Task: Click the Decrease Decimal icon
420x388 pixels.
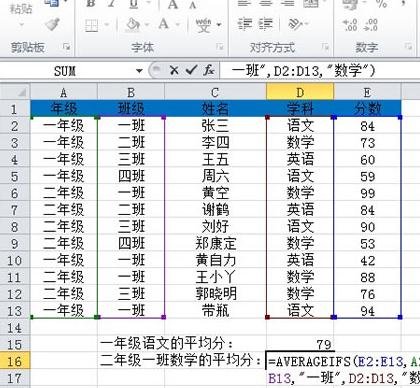Action: point(371,25)
